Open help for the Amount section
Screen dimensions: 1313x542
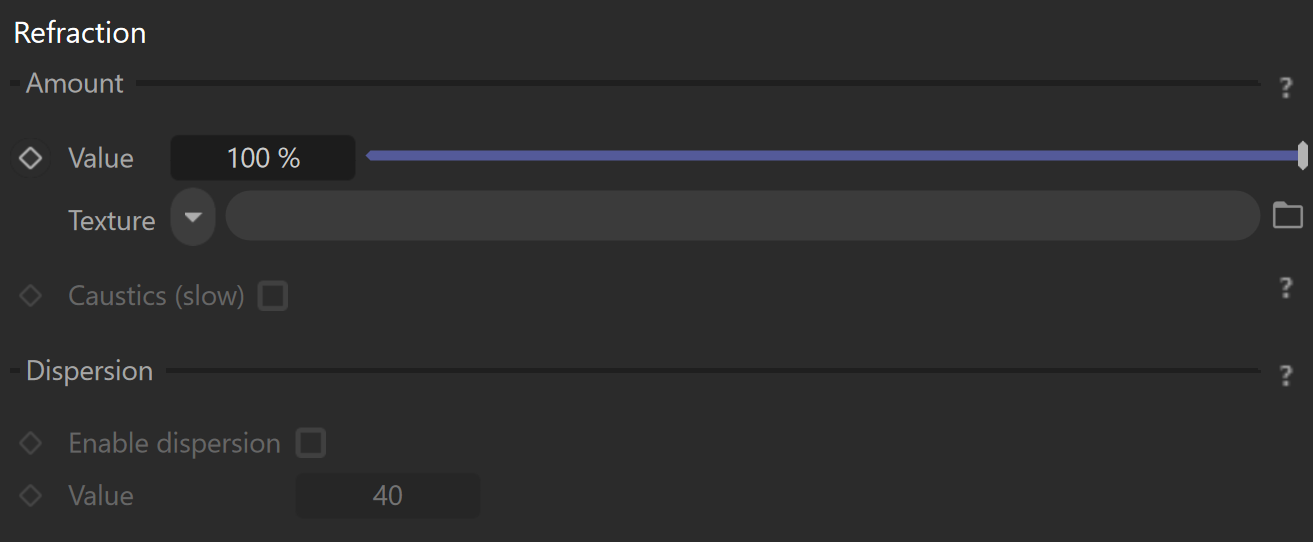coord(1286,88)
